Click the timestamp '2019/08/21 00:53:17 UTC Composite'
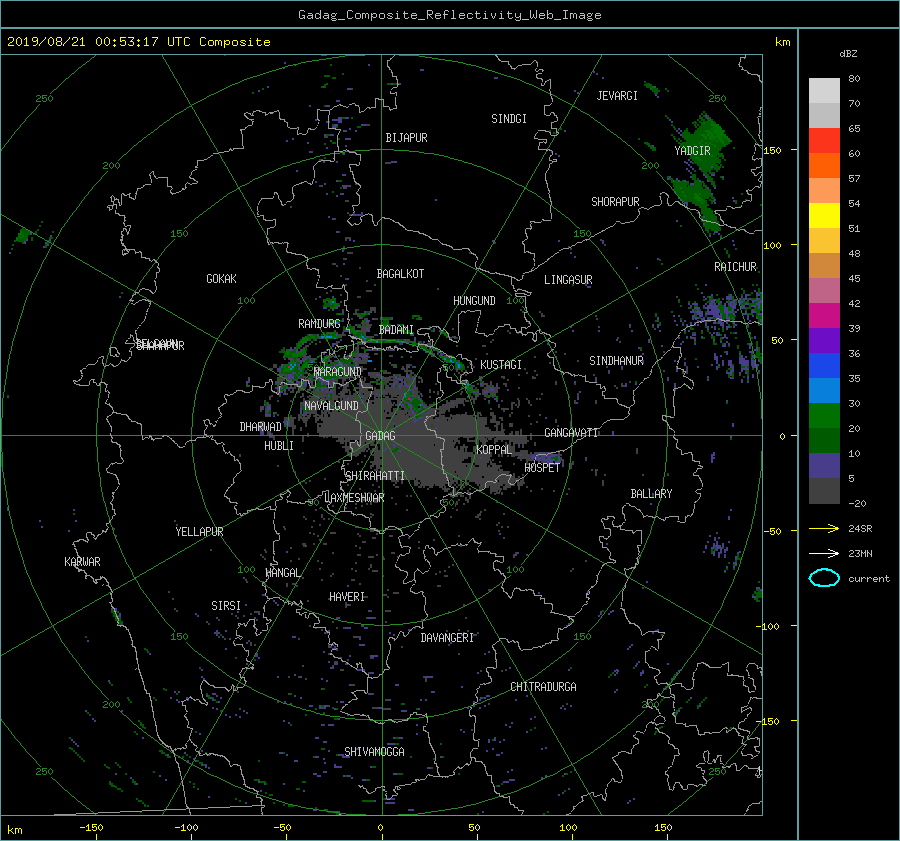Image resolution: width=900 pixels, height=841 pixels. 138,42
